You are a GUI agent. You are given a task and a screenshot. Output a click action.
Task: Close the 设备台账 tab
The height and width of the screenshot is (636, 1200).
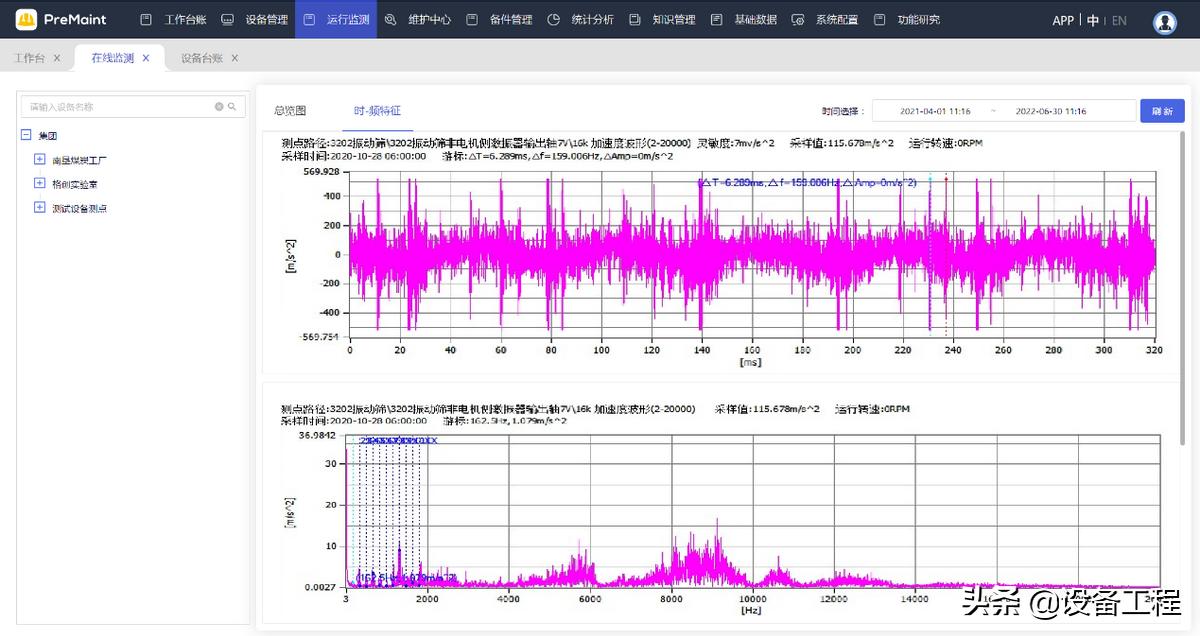point(235,58)
